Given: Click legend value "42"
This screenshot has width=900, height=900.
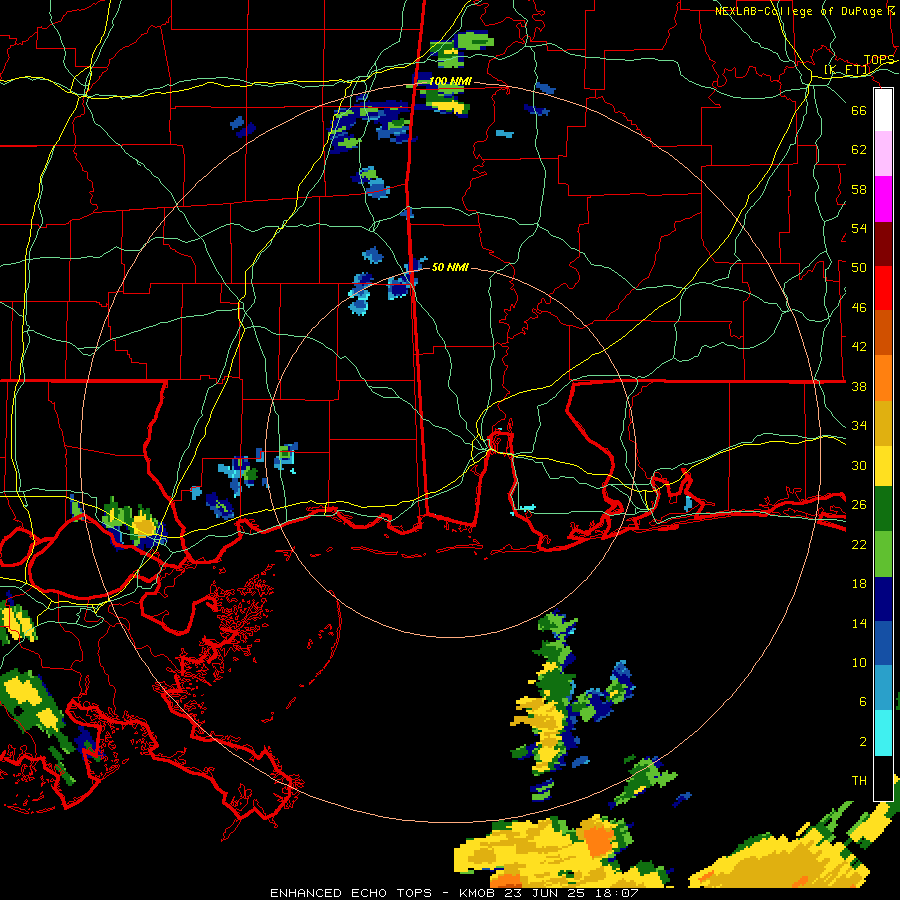Looking at the screenshot, I should [859, 347].
